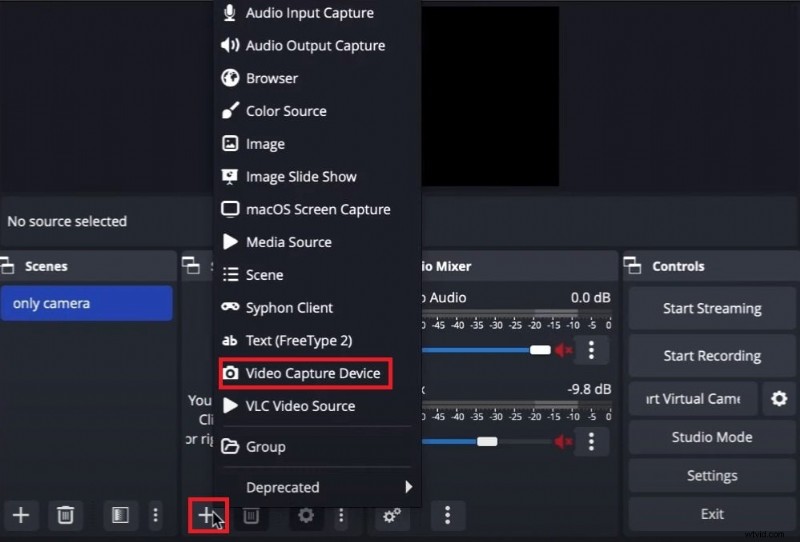The width and height of the screenshot is (800, 542).
Task: Click Start Streaming
Action: click(x=712, y=308)
